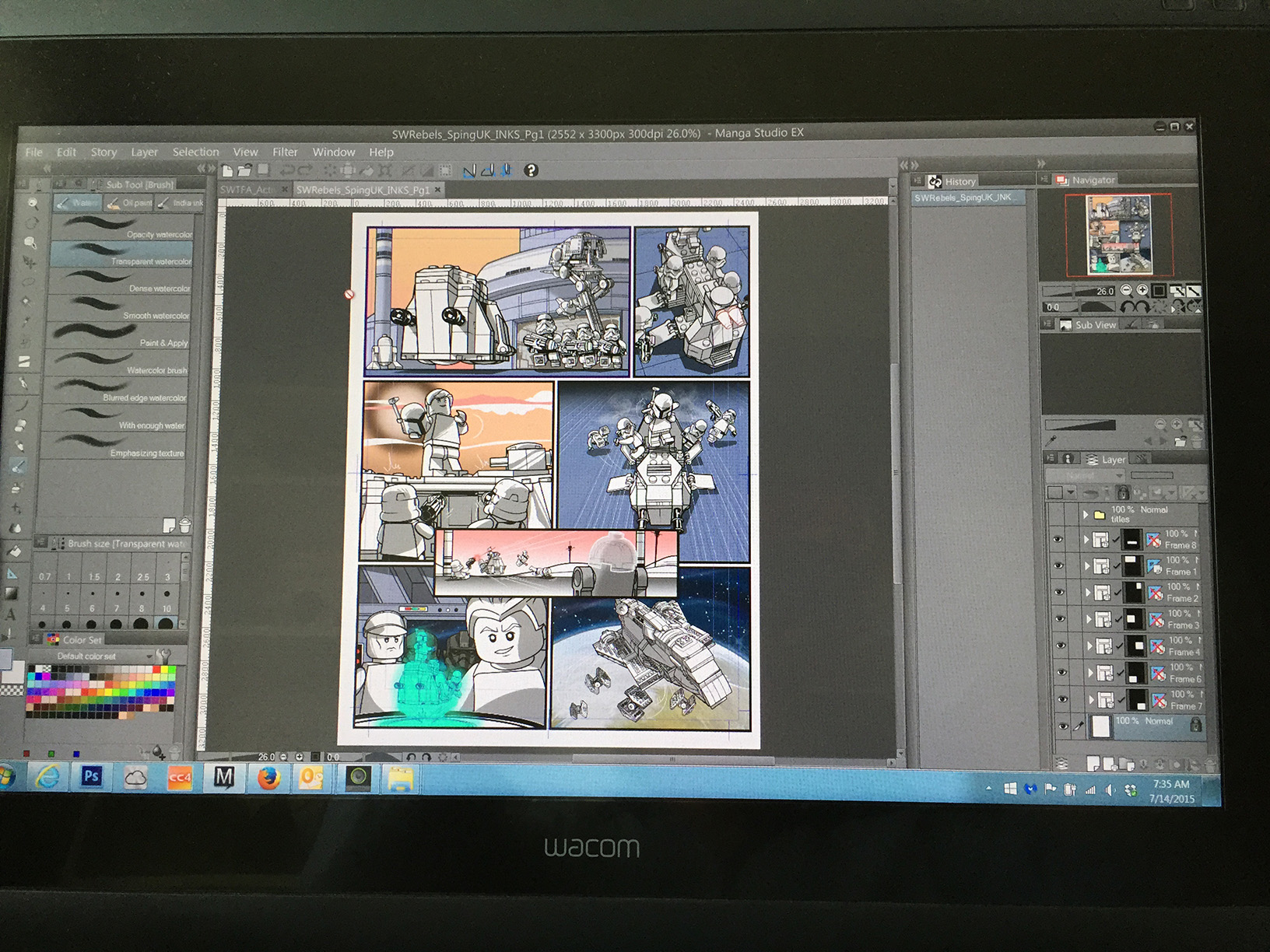The image size is (1270, 952).
Task: Click Flip Horizontal icon in Navigator
Action: [x=1178, y=306]
